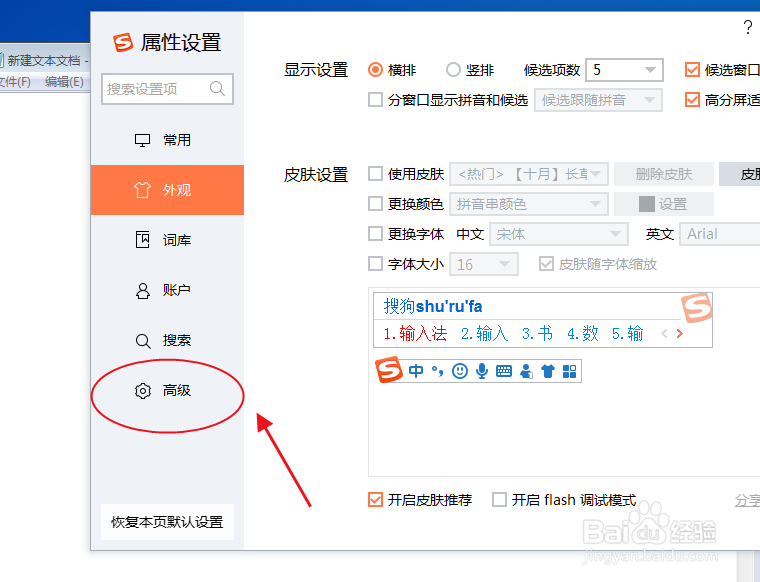Switch to the 词库 tab
The image size is (760, 582).
pyautogui.click(x=167, y=240)
